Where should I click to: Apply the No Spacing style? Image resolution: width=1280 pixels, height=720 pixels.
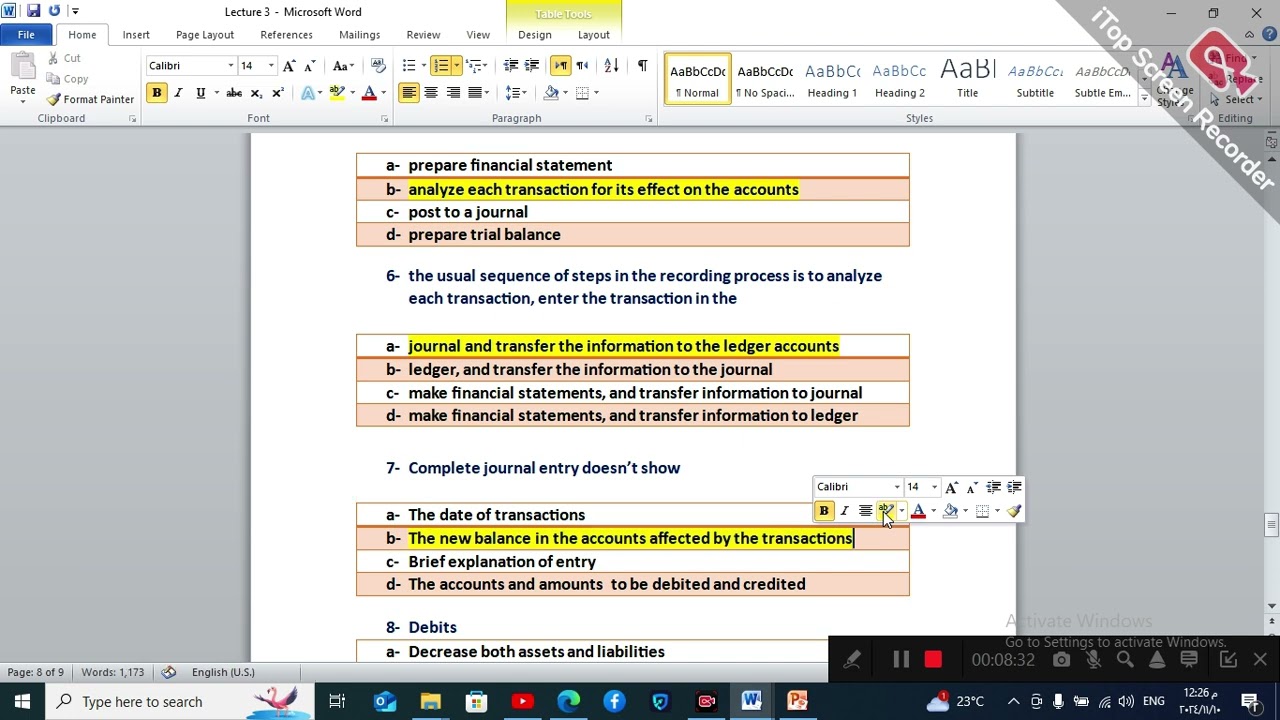(x=765, y=80)
